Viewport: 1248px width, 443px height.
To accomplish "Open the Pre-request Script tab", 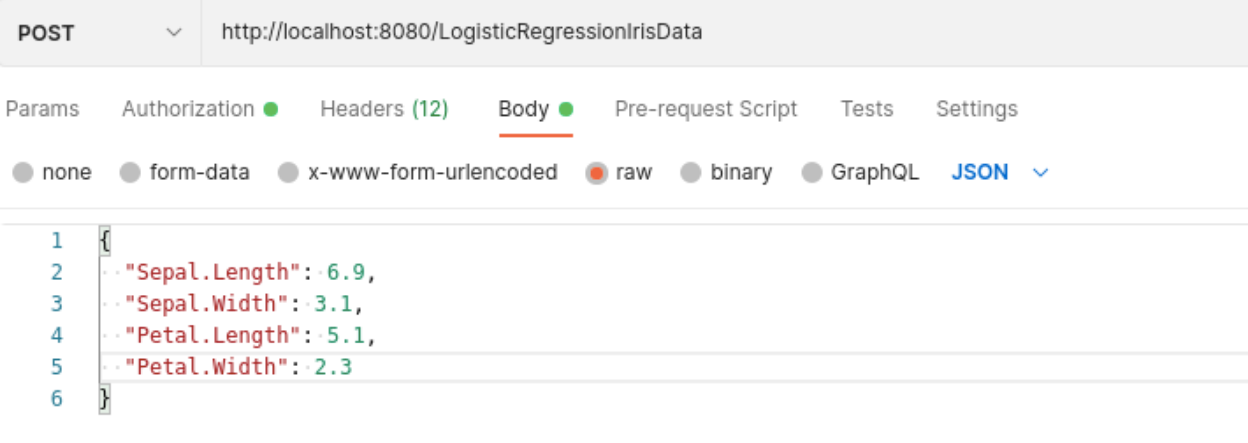I will (706, 109).
